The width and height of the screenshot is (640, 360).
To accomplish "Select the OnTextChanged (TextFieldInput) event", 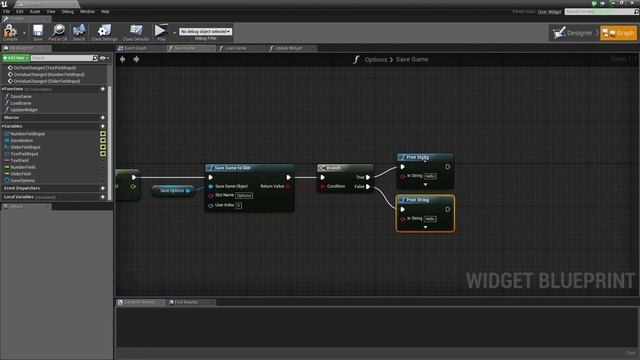I will pyautogui.click(x=44, y=68).
